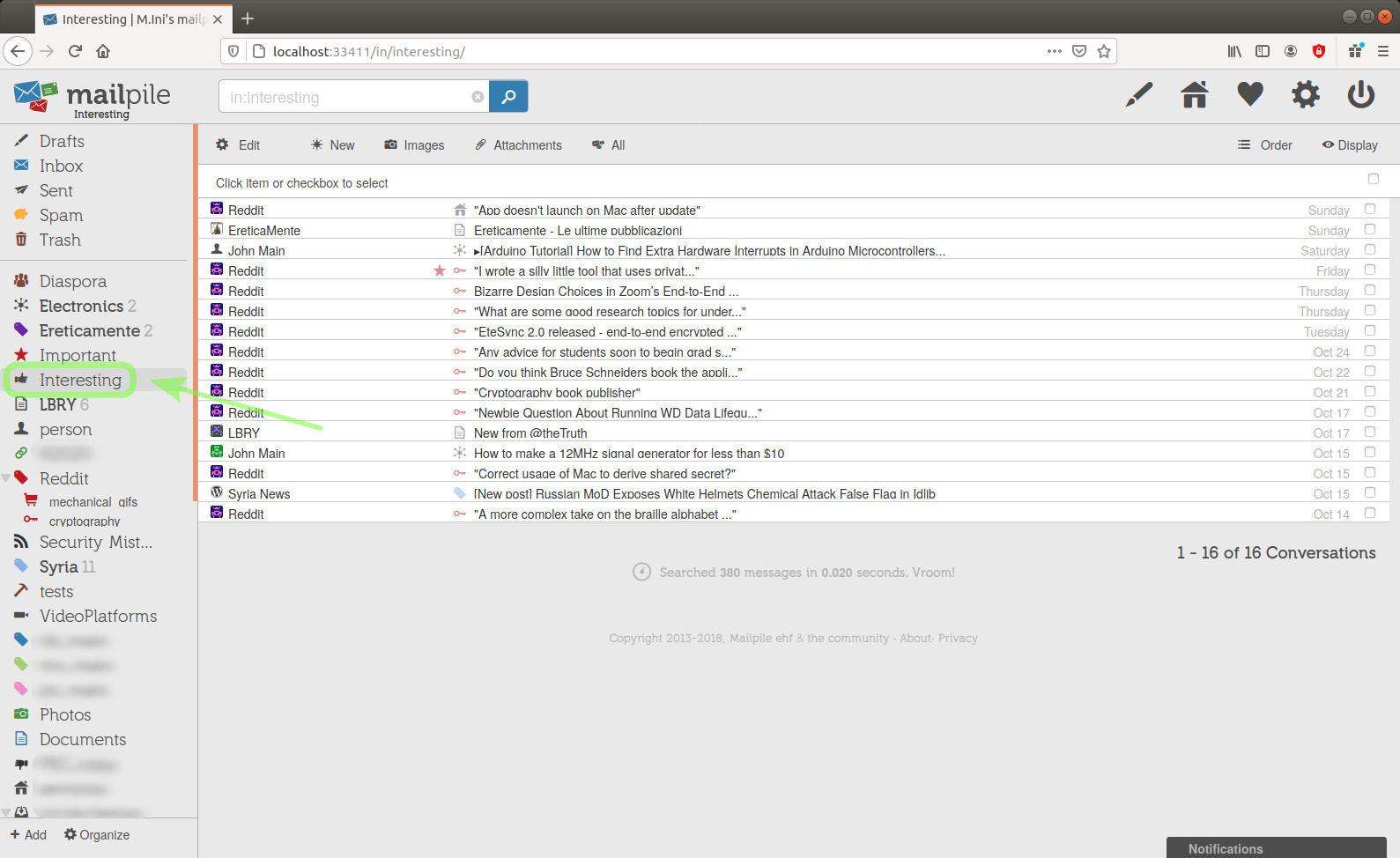
Task: Open the Privacy link in footer
Action: (x=958, y=638)
